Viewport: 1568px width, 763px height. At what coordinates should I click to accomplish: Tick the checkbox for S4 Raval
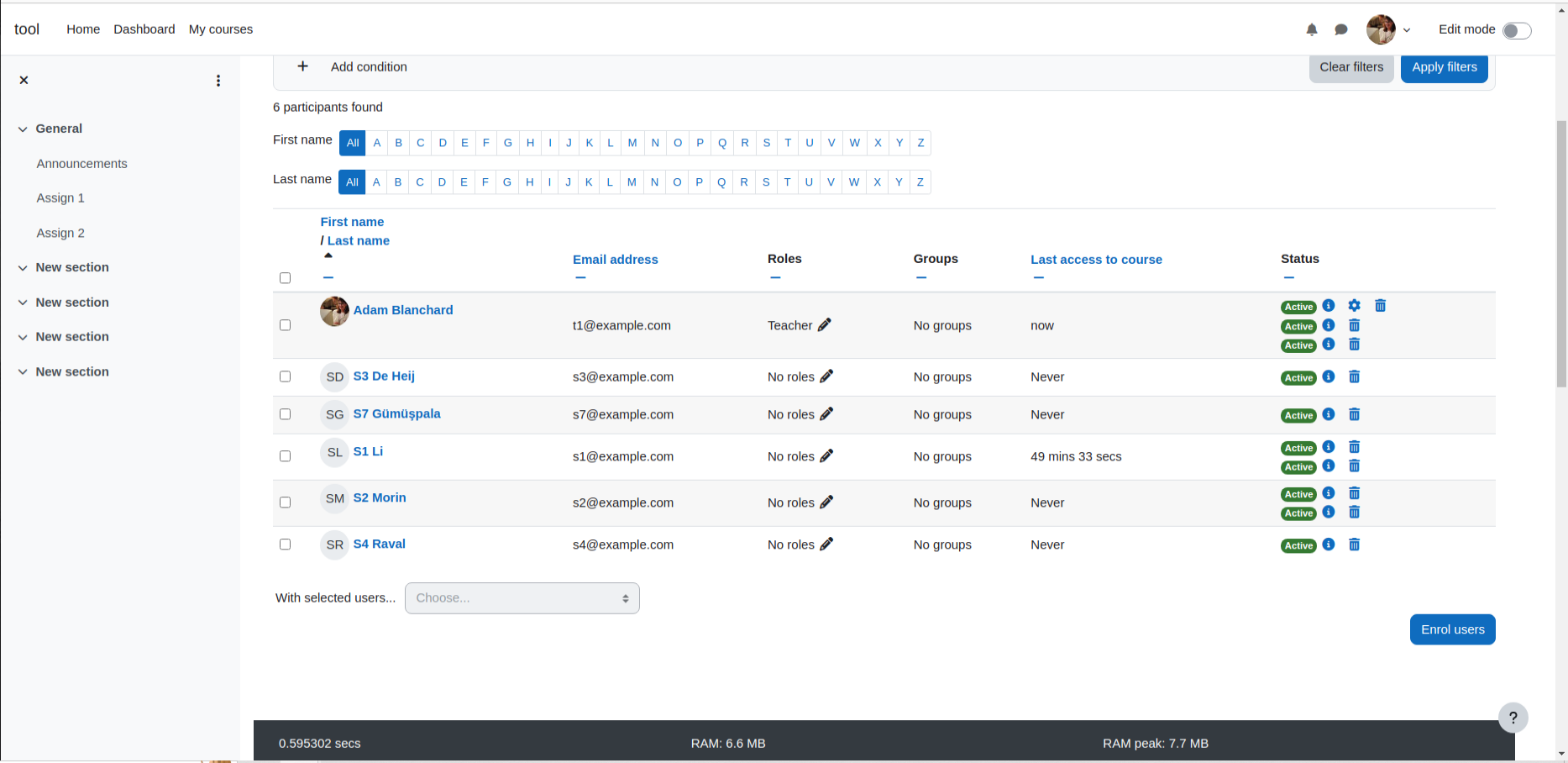coord(285,545)
